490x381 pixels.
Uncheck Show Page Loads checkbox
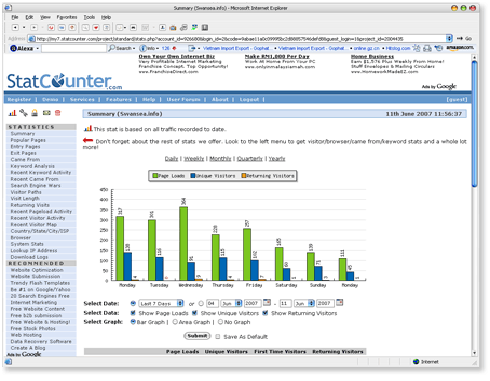133,313
